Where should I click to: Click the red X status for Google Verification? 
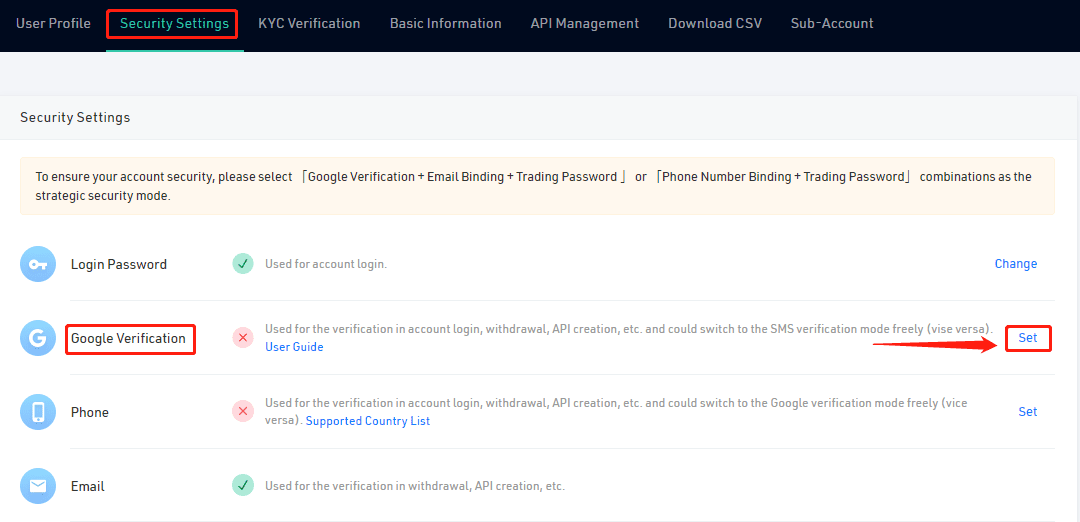tap(242, 337)
